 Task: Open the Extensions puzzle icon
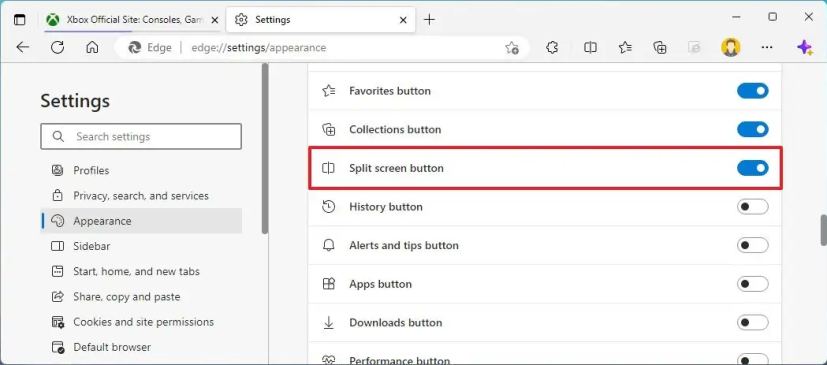[552, 47]
